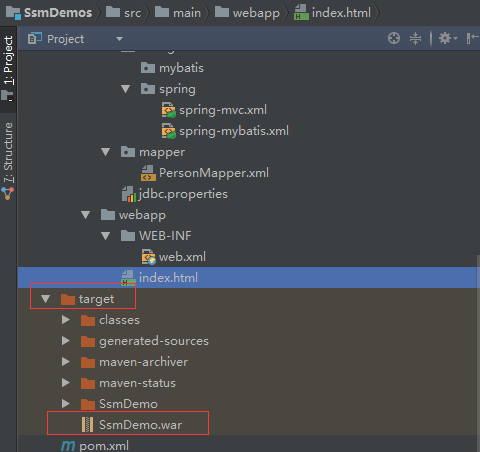Click the PersonMapper.xml file icon
Image resolution: width=480 pixels, height=452 pixels.
pos(148,173)
